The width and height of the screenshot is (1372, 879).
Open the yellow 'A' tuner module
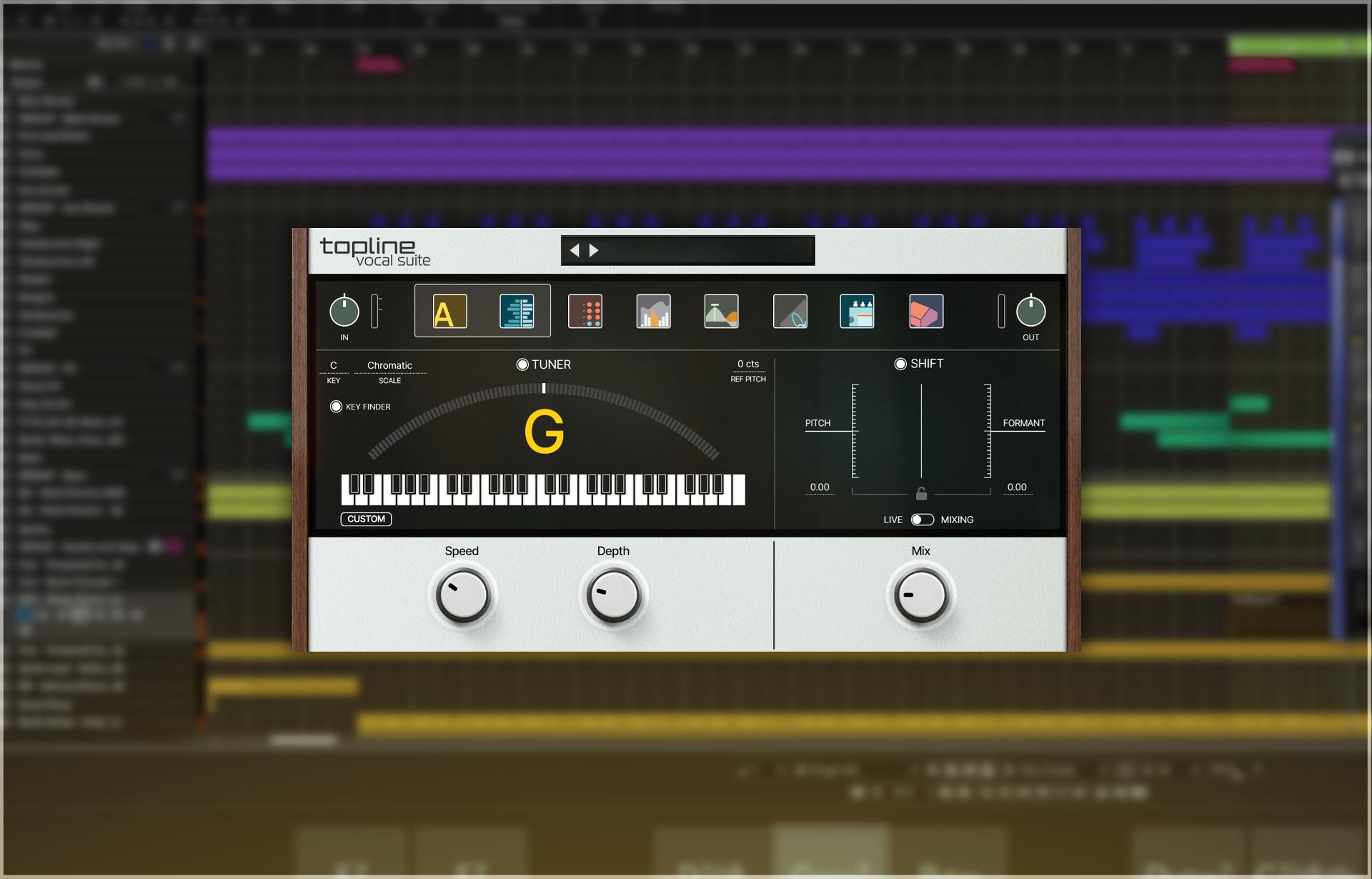[x=449, y=312]
